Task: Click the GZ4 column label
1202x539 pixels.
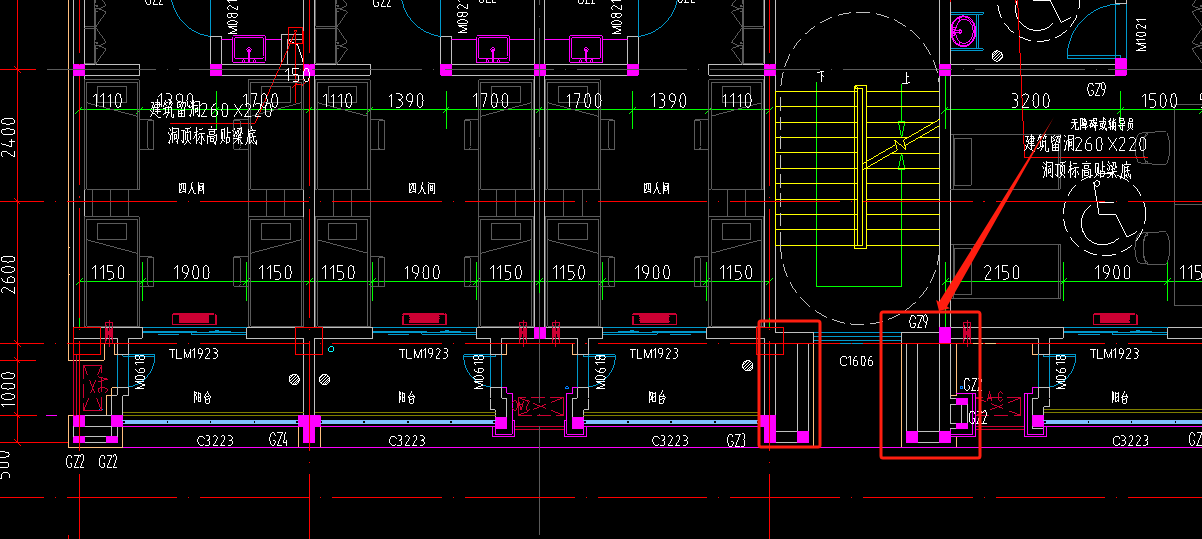Action: [x=278, y=439]
